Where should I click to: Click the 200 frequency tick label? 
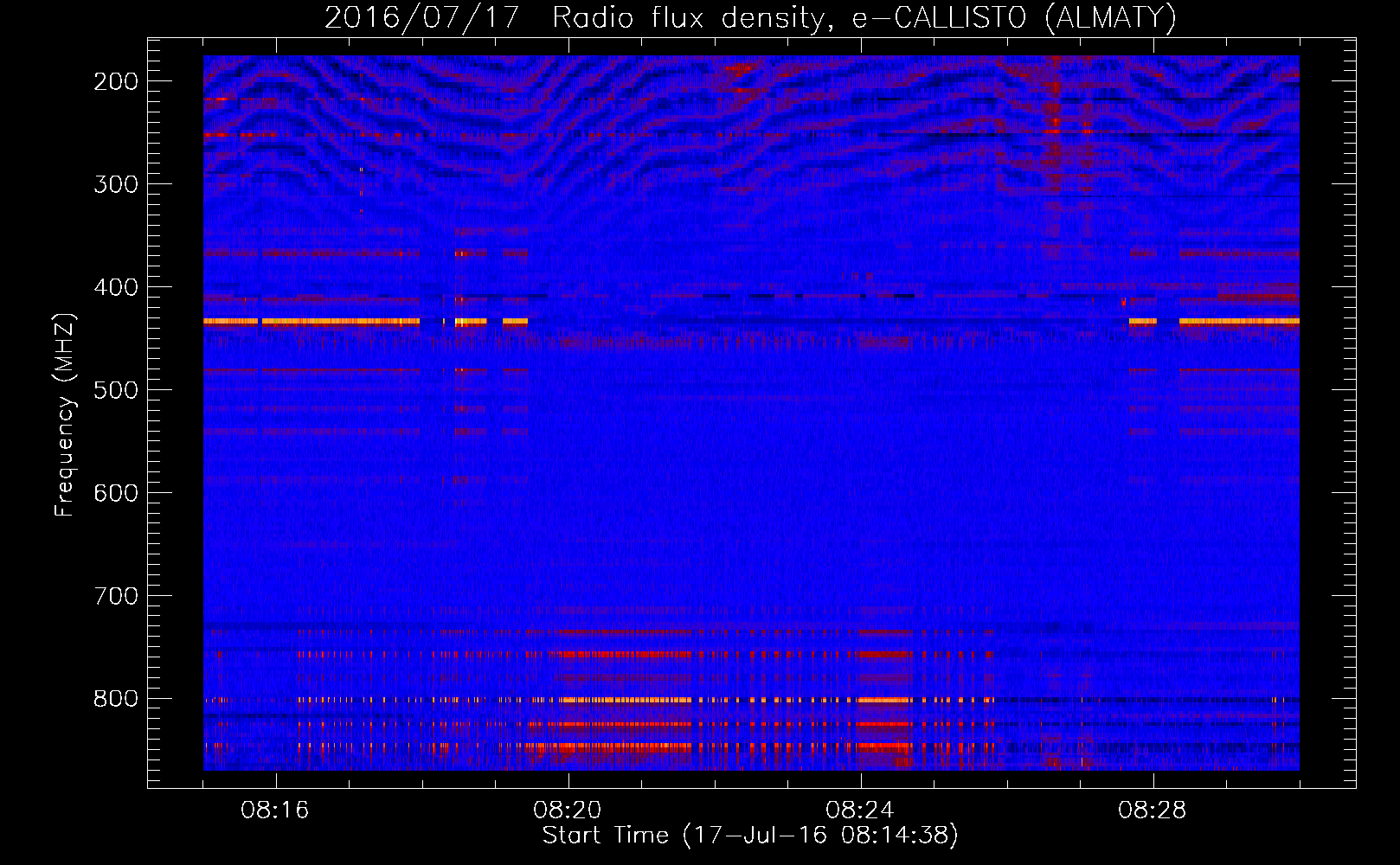[116, 81]
